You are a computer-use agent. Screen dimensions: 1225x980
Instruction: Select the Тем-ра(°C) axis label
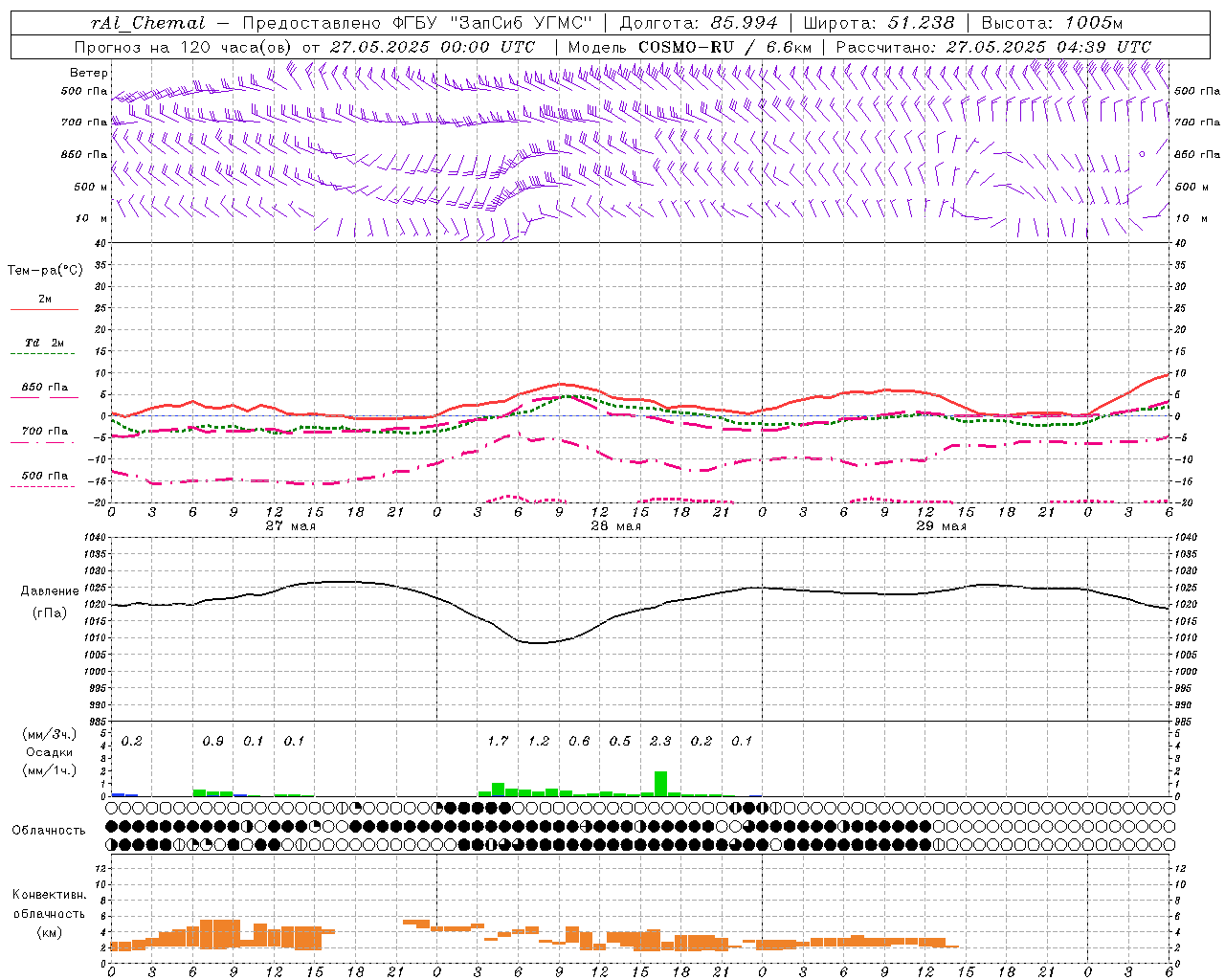pyautogui.click(x=45, y=271)
